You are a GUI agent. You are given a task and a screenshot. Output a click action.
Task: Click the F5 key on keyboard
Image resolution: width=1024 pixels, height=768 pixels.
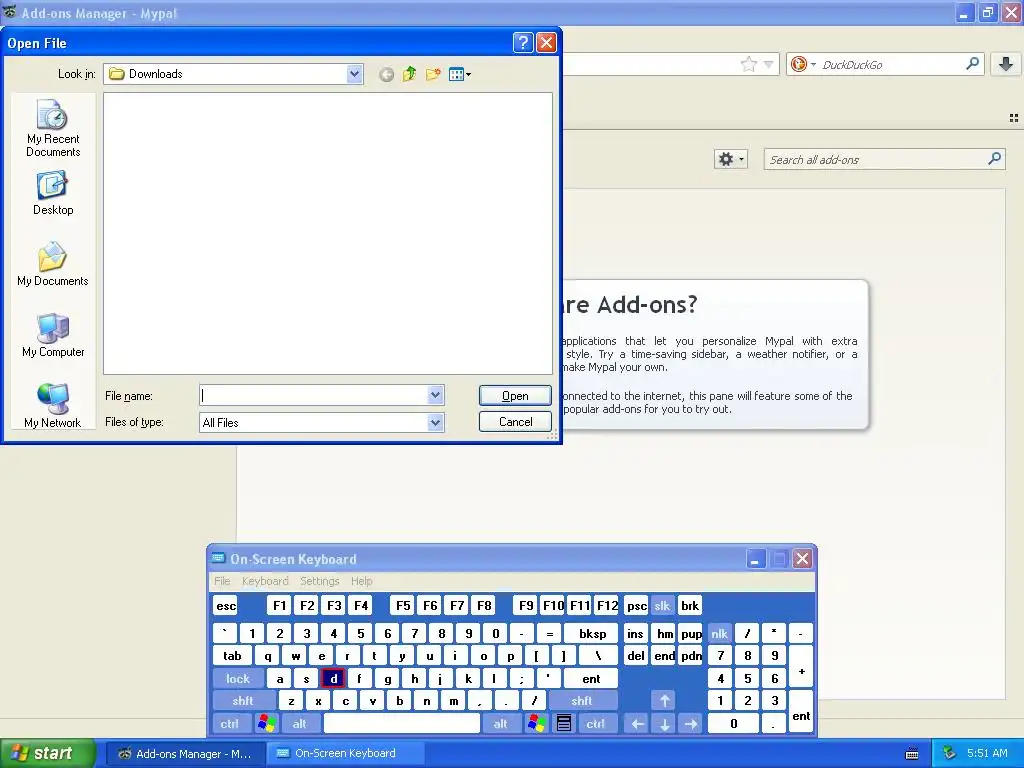403,605
